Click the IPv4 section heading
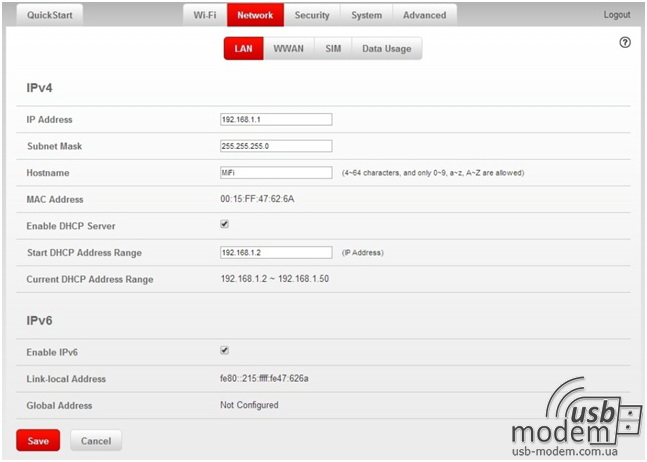The width and height of the screenshot is (647, 462). coord(39,88)
